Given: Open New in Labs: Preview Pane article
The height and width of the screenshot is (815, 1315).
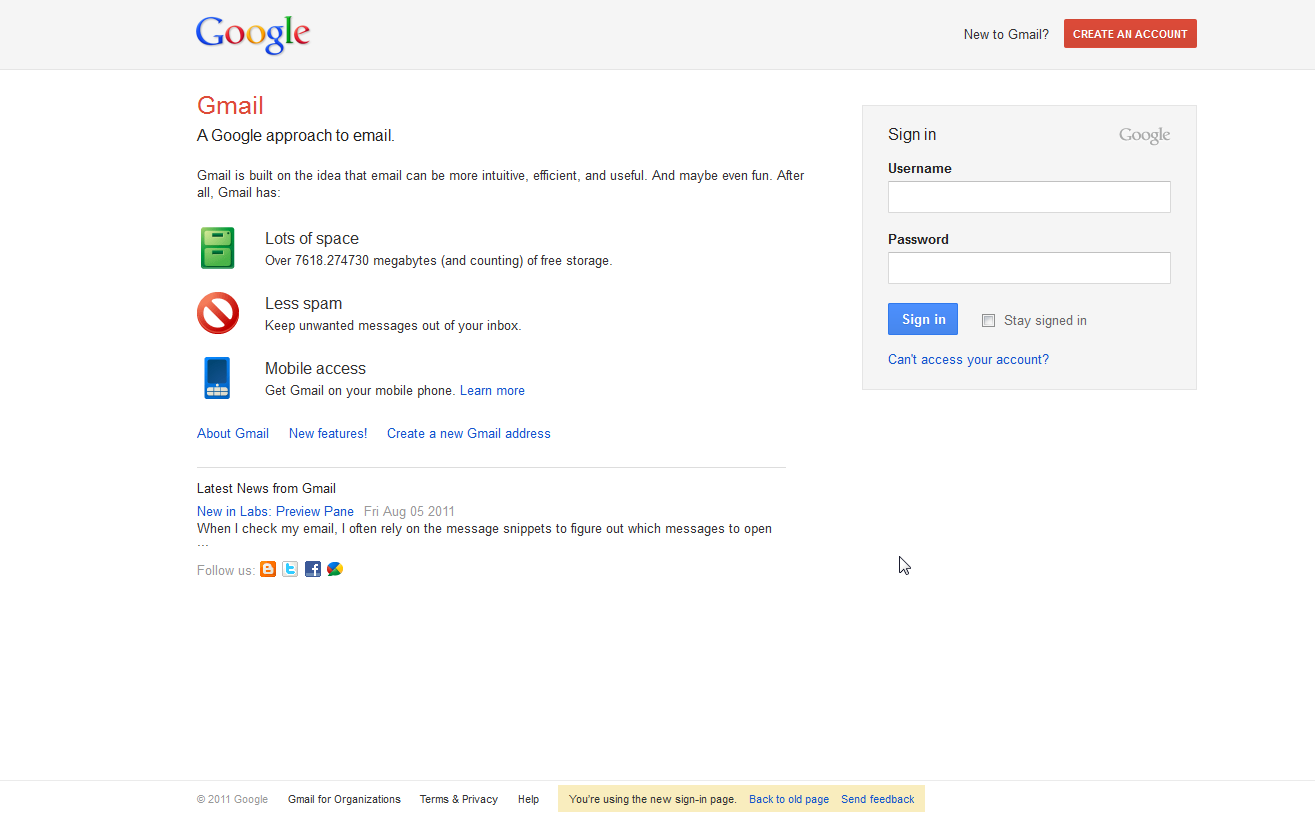Looking at the screenshot, I should click(x=275, y=512).
